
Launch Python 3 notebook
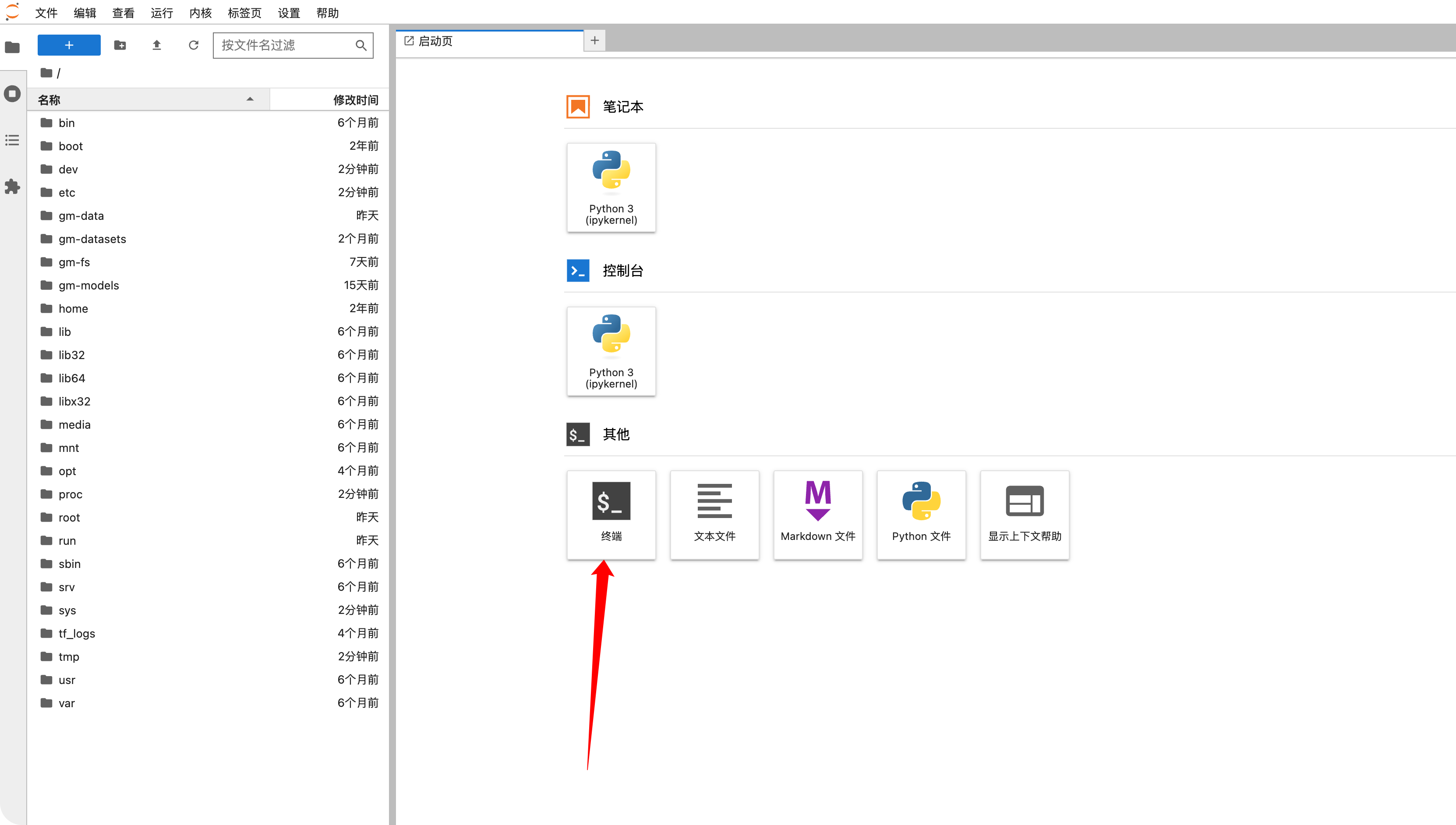click(611, 187)
